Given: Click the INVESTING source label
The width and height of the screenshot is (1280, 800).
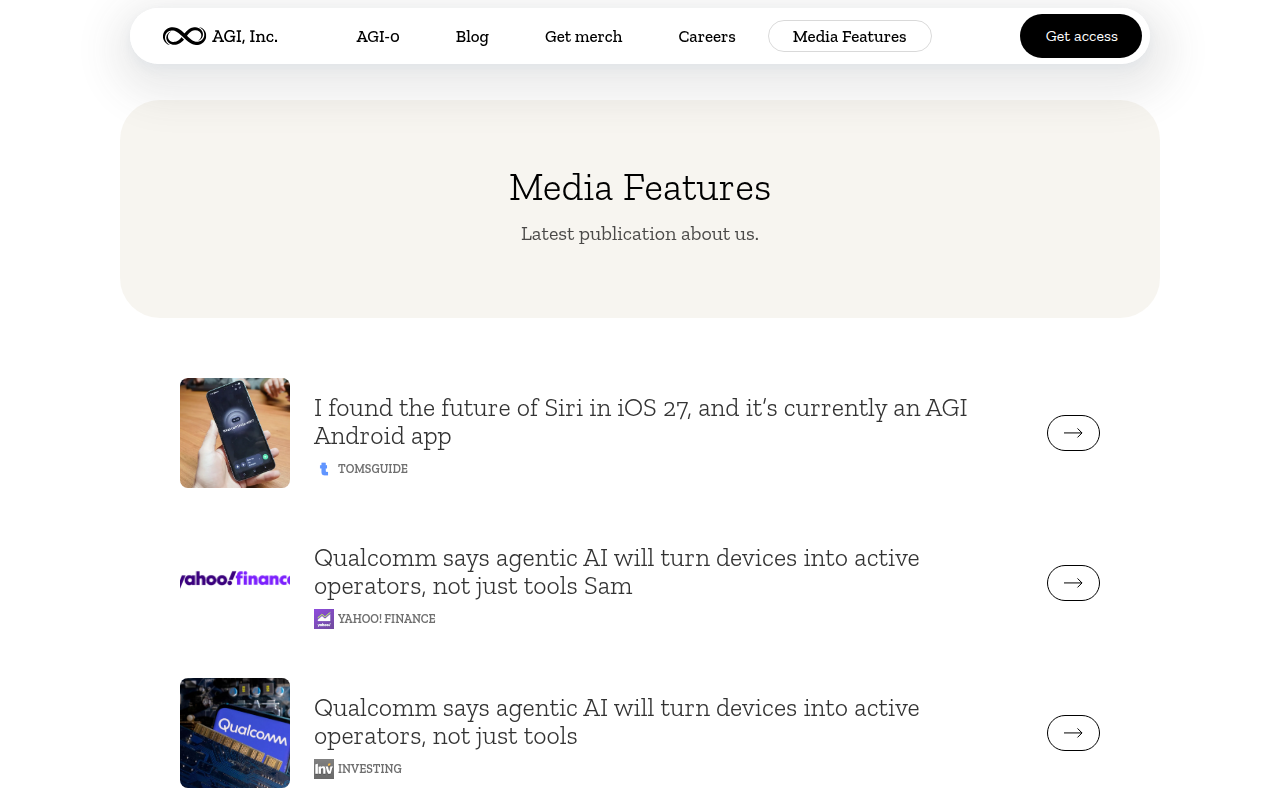Looking at the screenshot, I should pyautogui.click(x=370, y=769).
